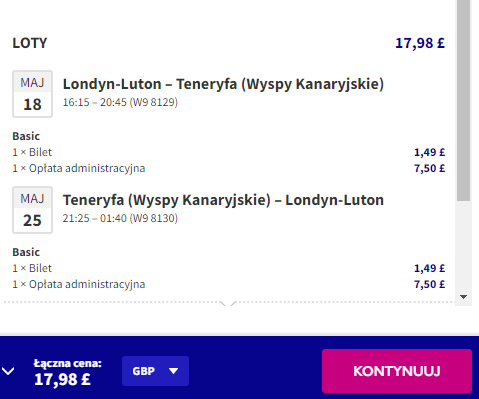Click the Teneryfa – Londyn-Luton return flight title
This screenshot has width=479, height=399.
coord(223,200)
